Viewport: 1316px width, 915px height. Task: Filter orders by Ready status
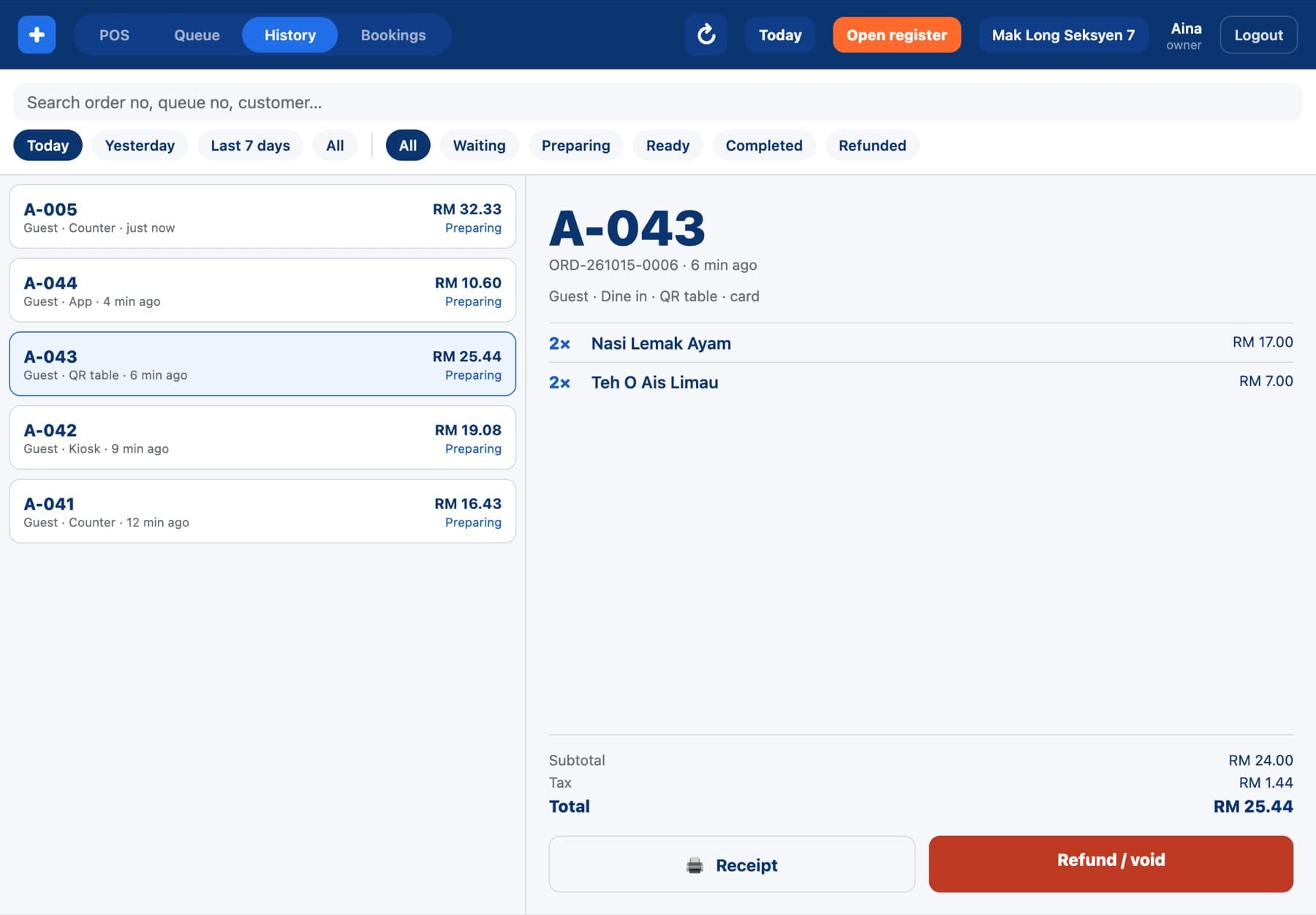(x=668, y=145)
